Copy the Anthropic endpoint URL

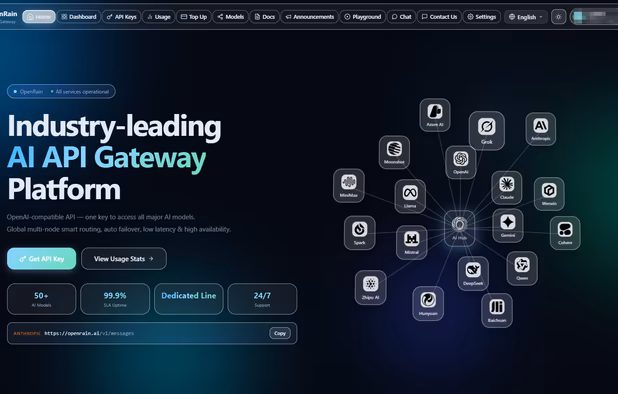280,333
